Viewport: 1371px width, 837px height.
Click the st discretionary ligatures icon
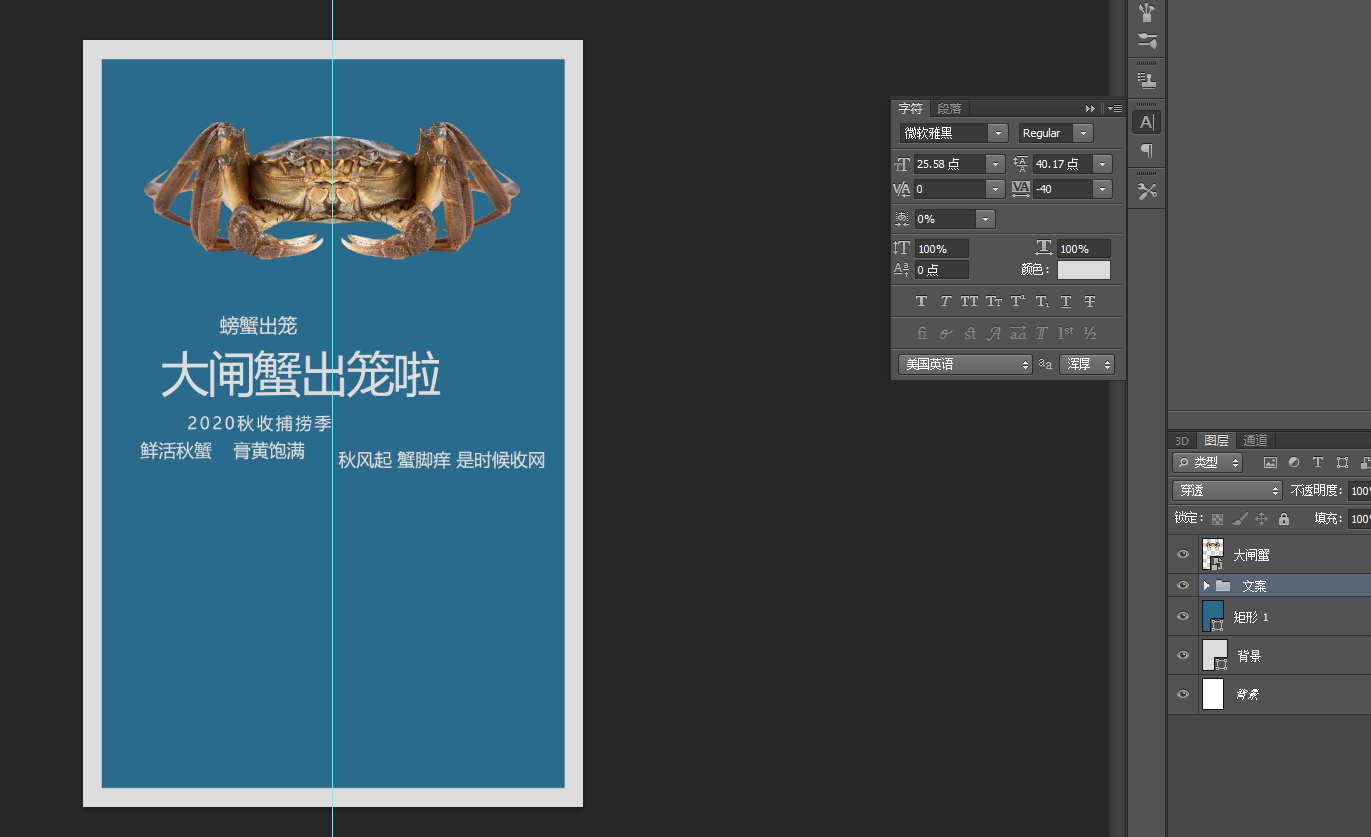pyautogui.click(x=969, y=333)
